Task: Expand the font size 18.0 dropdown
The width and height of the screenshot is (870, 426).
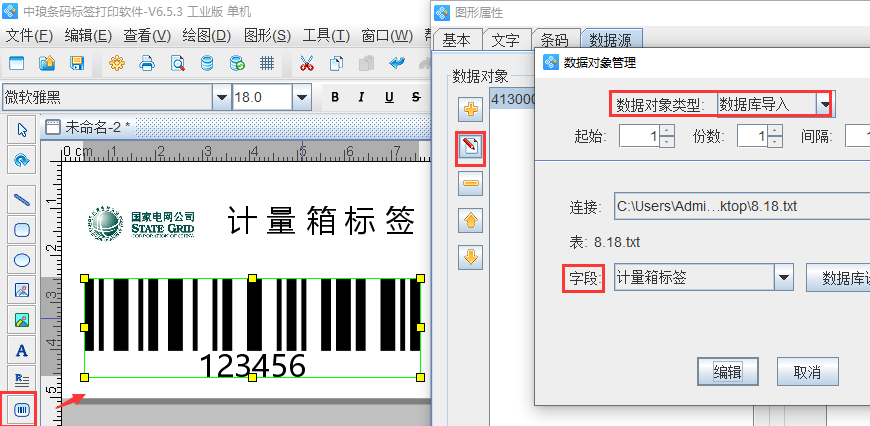Action: click(x=301, y=97)
